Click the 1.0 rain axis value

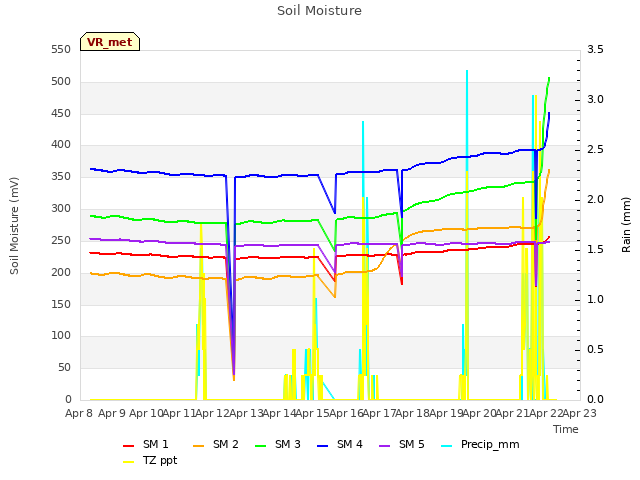pyautogui.click(x=595, y=300)
